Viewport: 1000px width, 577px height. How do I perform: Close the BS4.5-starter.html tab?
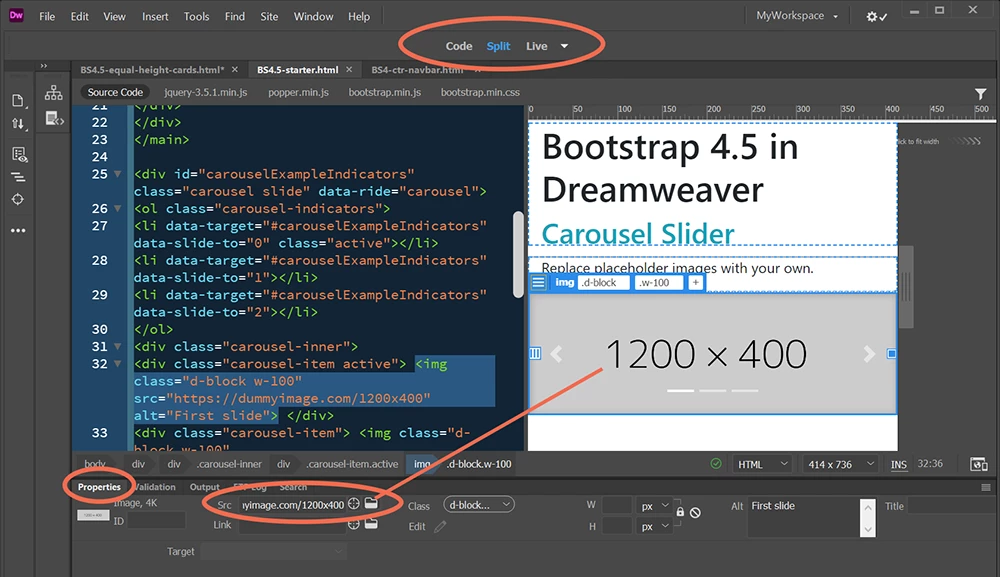coord(349,69)
